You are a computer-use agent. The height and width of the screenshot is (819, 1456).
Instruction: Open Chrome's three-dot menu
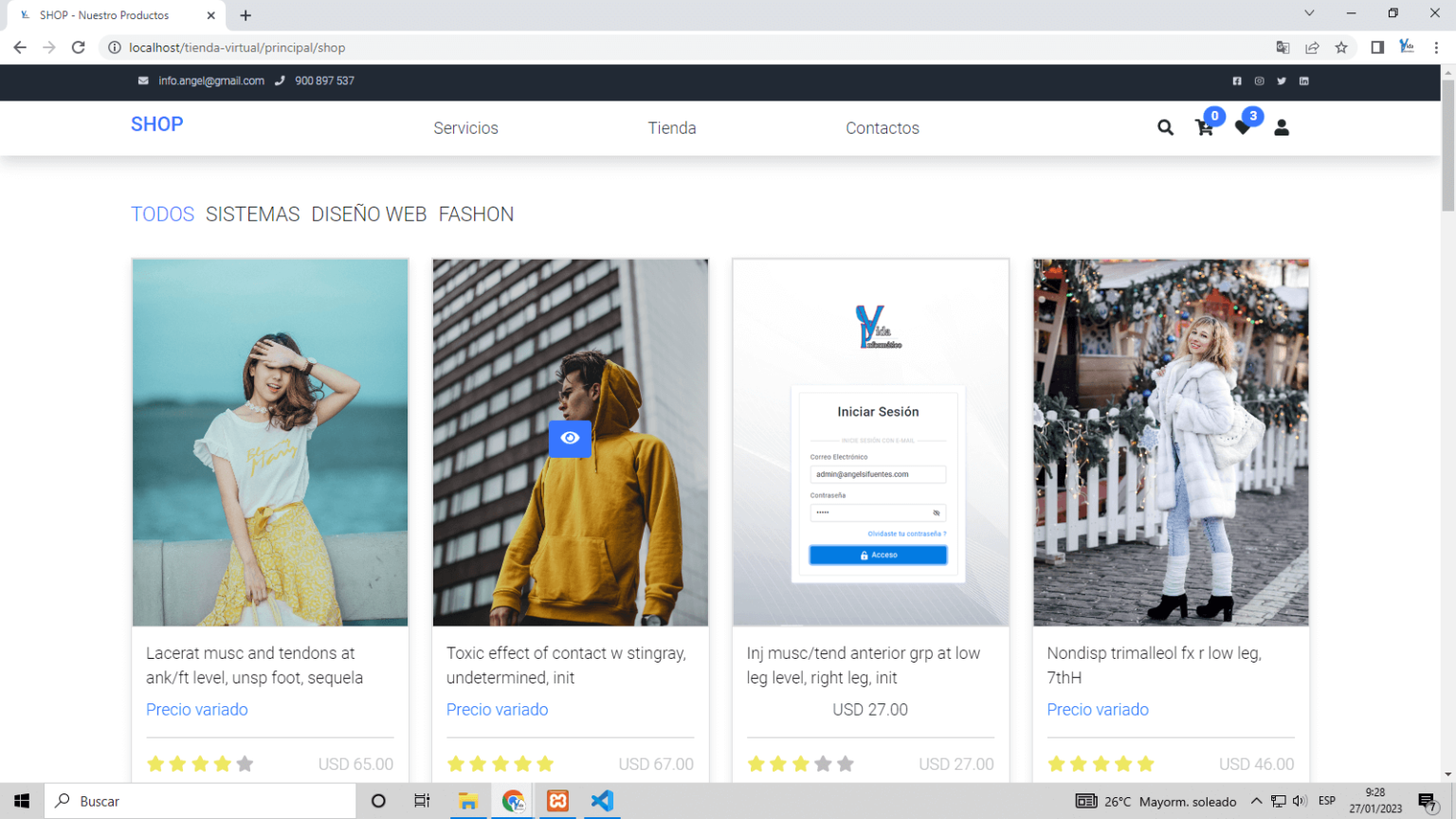pyautogui.click(x=1439, y=46)
